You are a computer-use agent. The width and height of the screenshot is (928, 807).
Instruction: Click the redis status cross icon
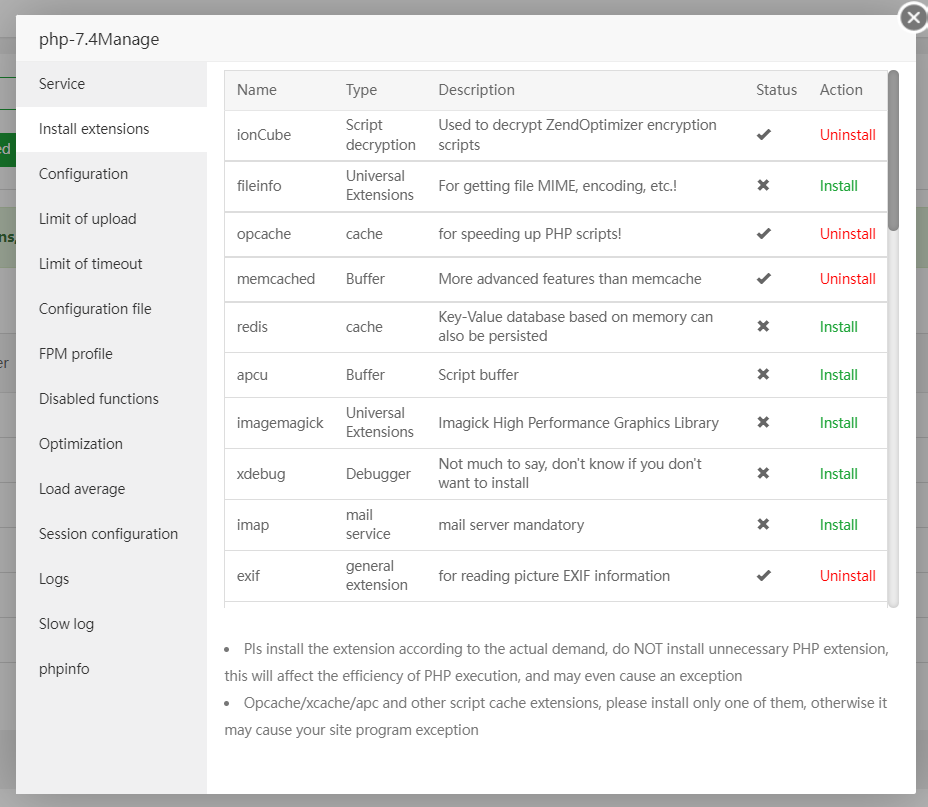pos(764,327)
